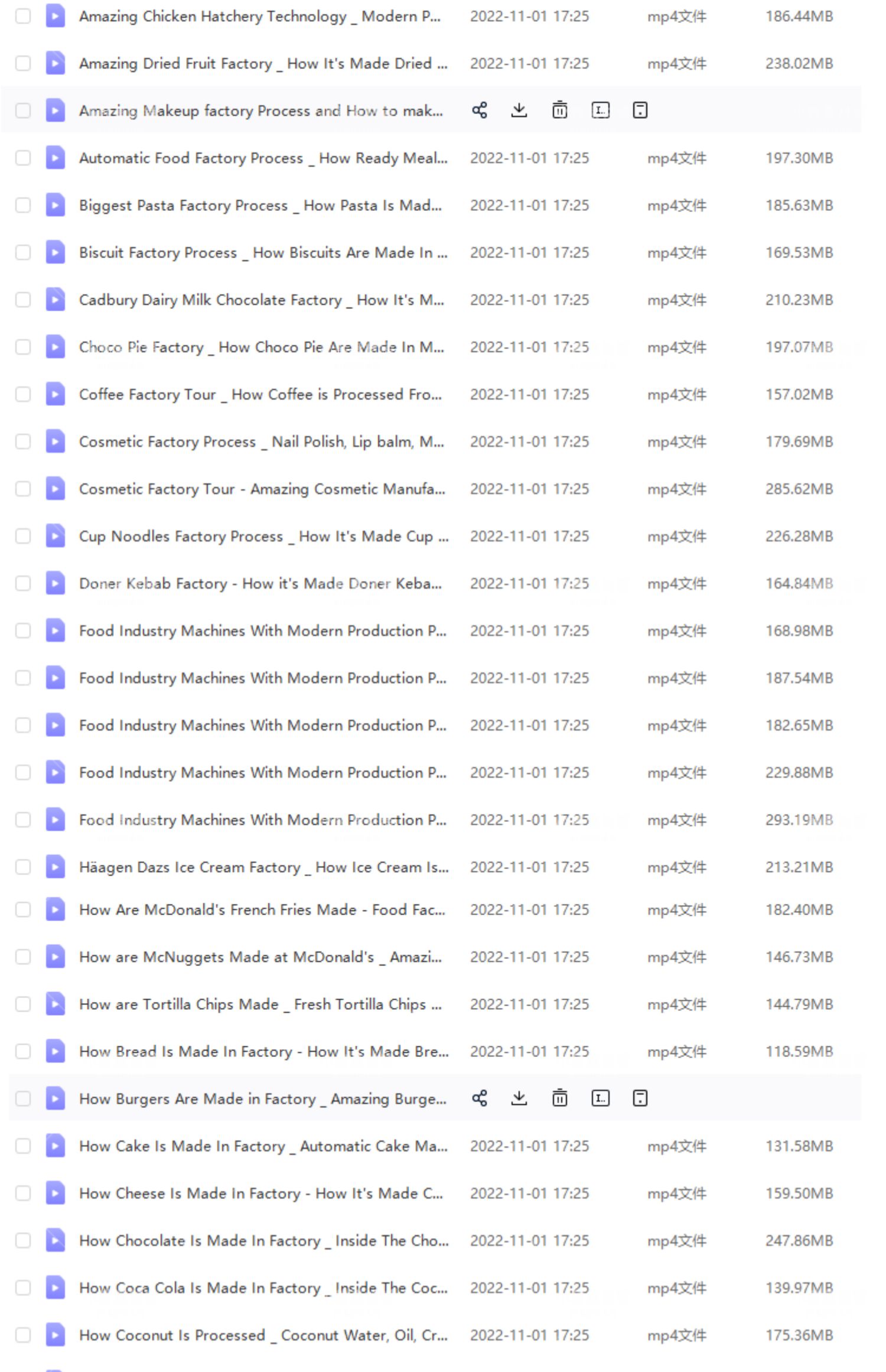Click video icon of Amazing Dried Fruit Factory
Image resolution: width=886 pixels, height=1372 pixels.
[56, 63]
